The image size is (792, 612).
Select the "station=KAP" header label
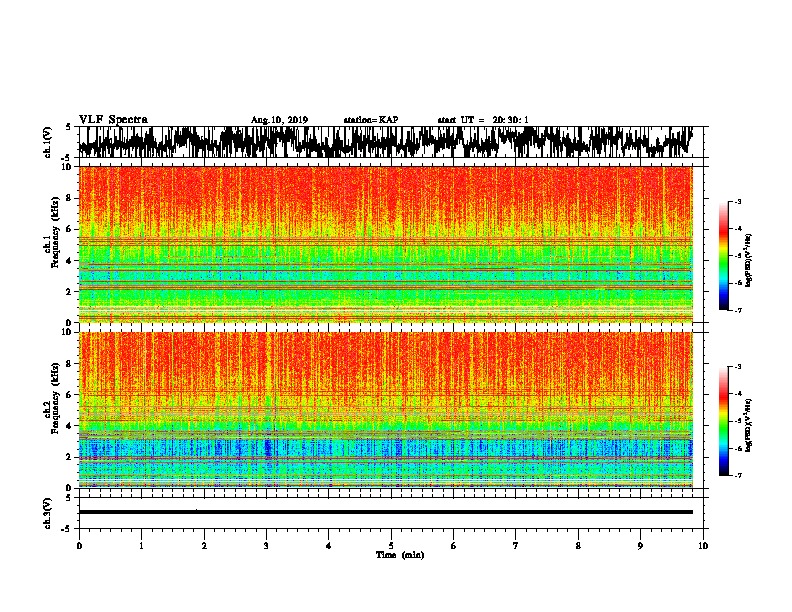[x=371, y=120]
